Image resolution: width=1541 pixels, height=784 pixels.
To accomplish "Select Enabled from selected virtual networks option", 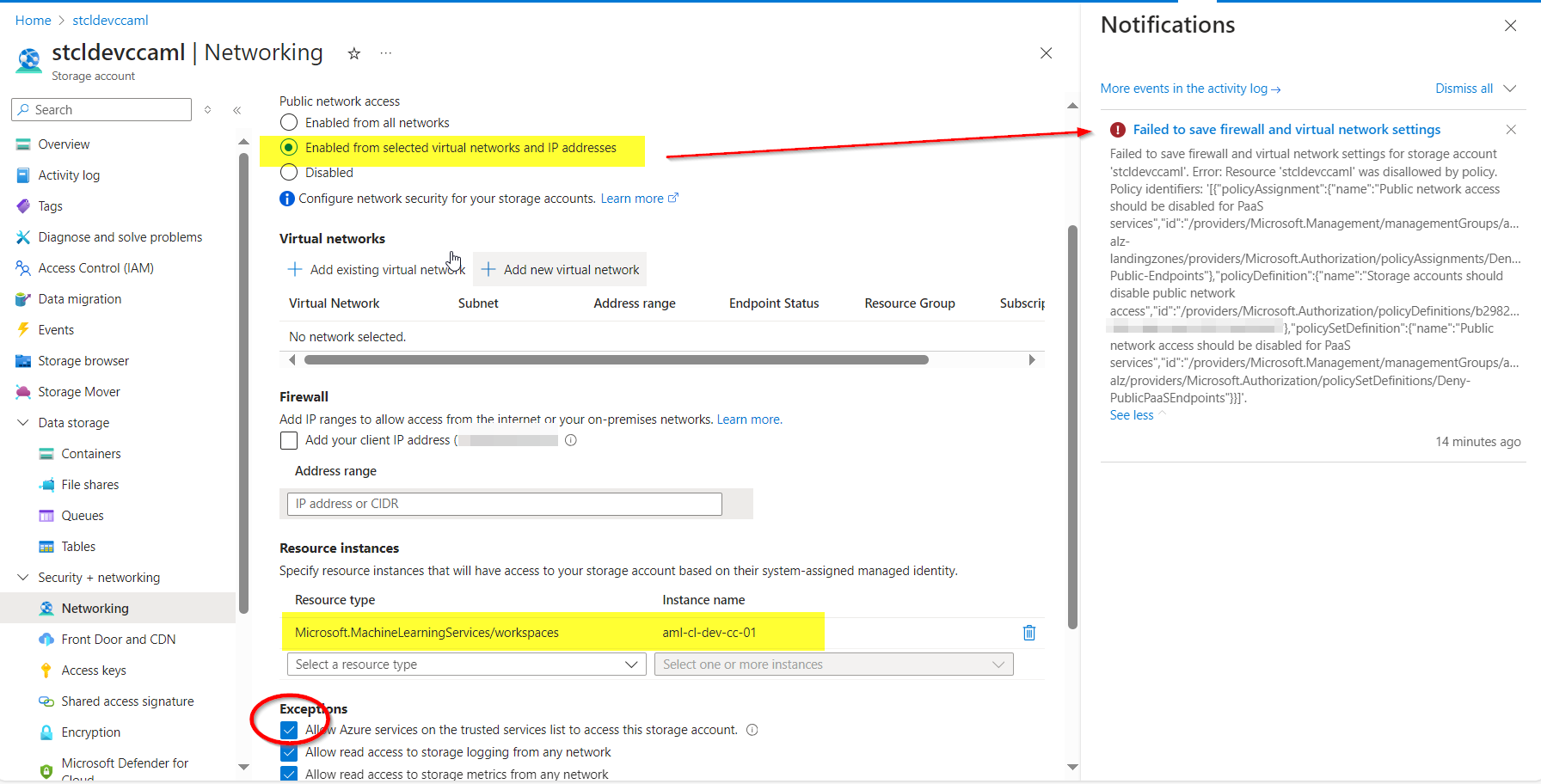I will tap(289, 148).
